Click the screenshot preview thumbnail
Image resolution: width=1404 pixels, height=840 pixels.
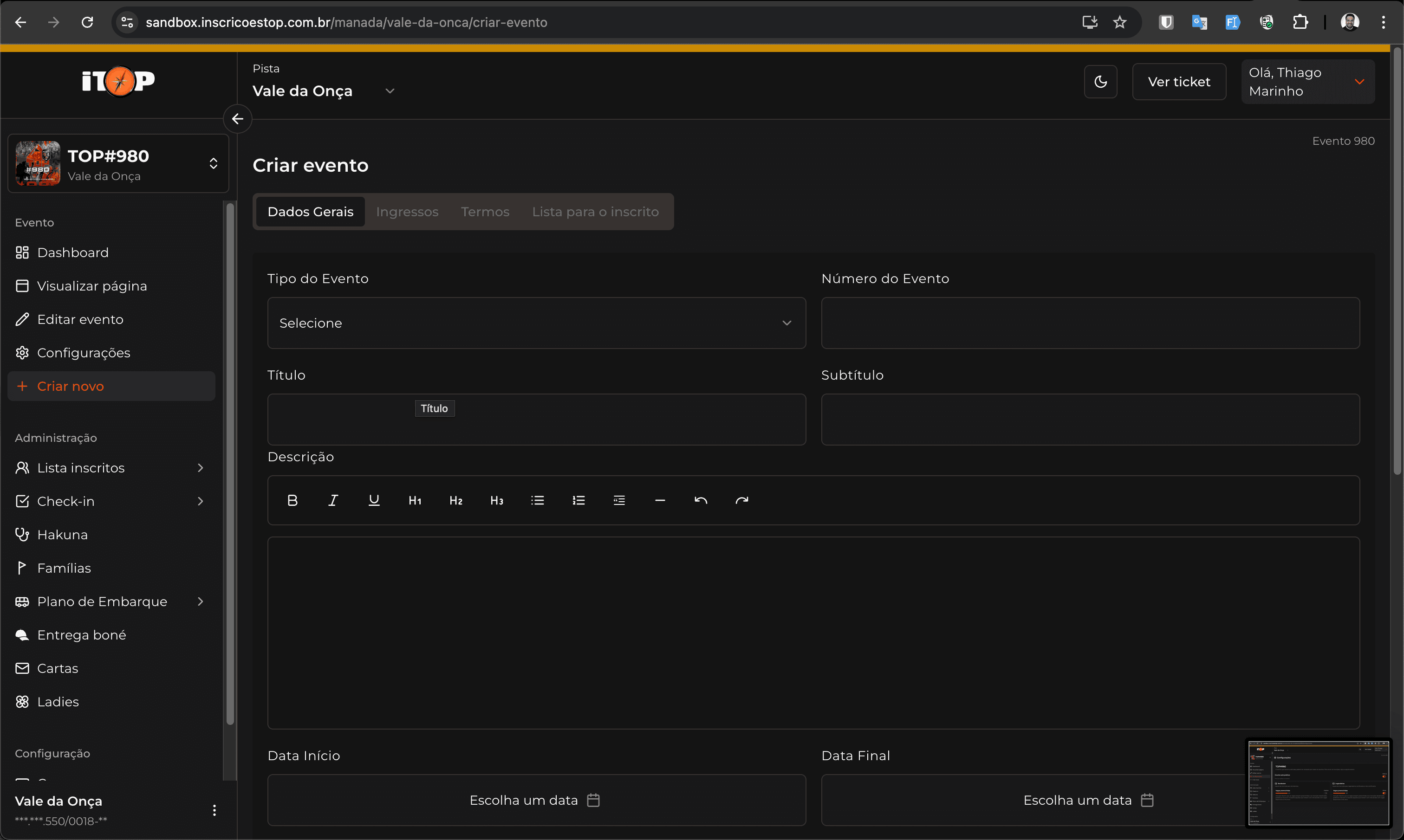point(1318,783)
